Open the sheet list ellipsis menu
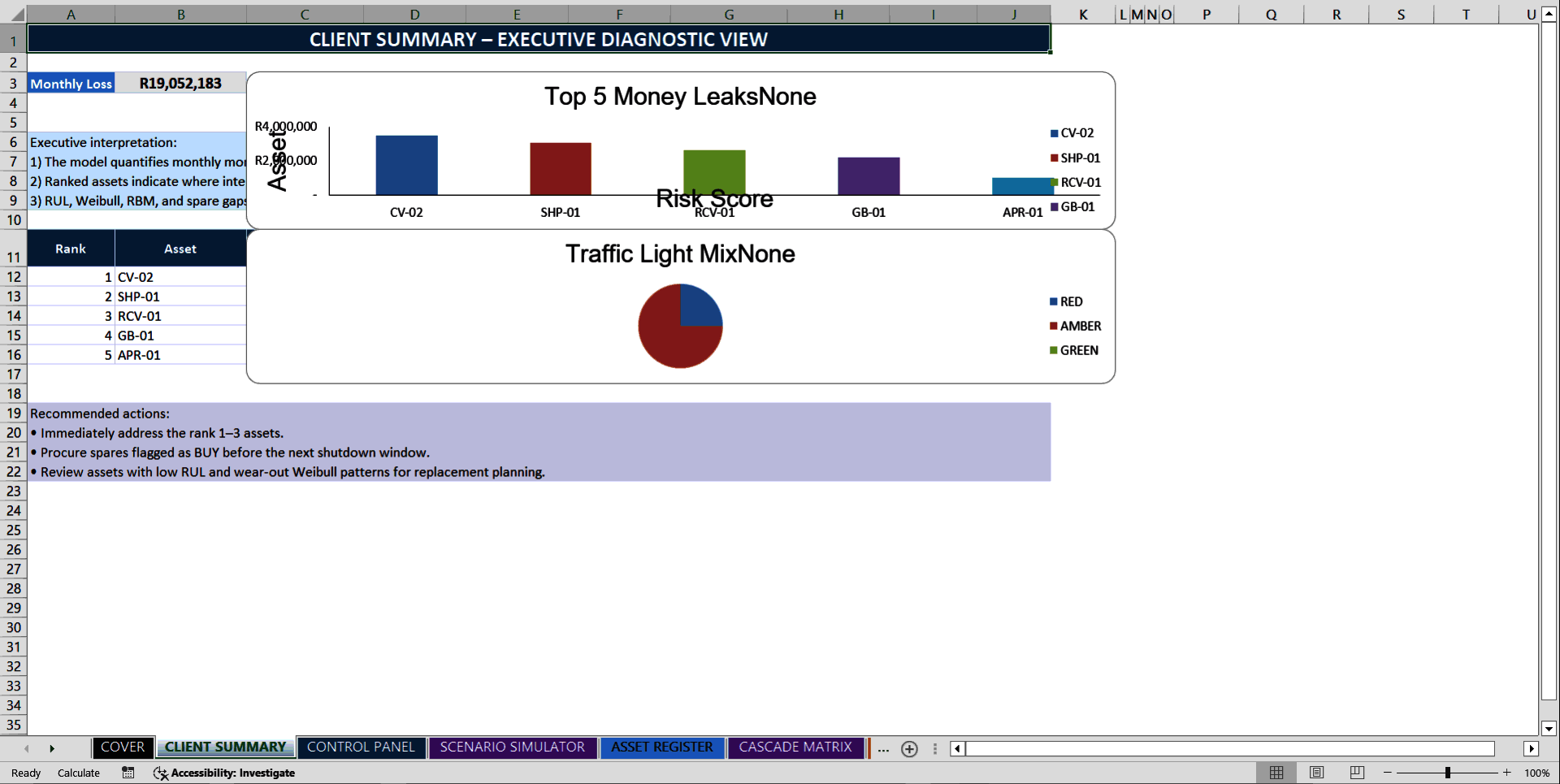The height and width of the screenshot is (784, 1560). coord(883,750)
